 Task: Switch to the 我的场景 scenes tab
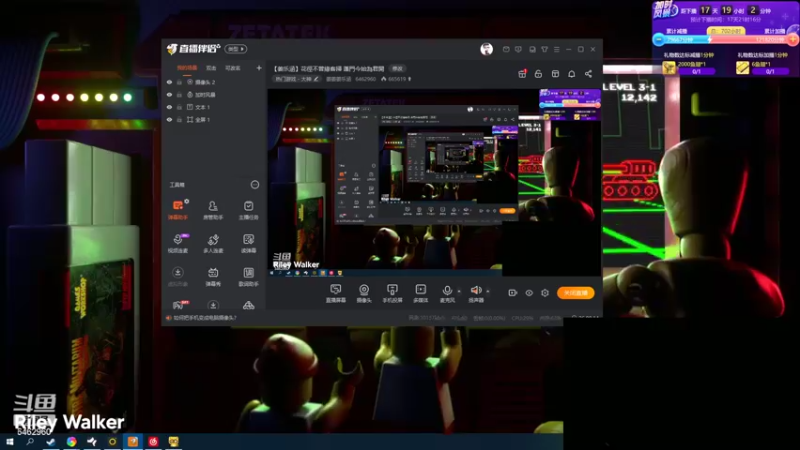[x=187, y=68]
